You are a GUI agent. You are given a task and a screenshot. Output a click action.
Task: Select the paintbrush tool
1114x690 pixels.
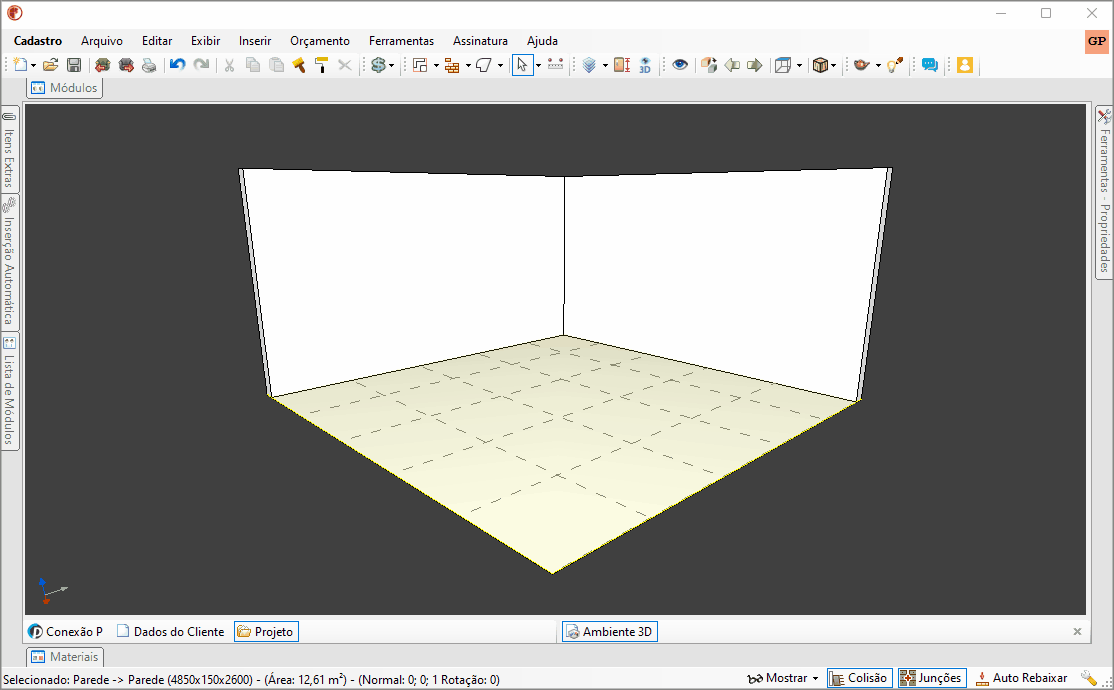pyautogui.click(x=299, y=65)
